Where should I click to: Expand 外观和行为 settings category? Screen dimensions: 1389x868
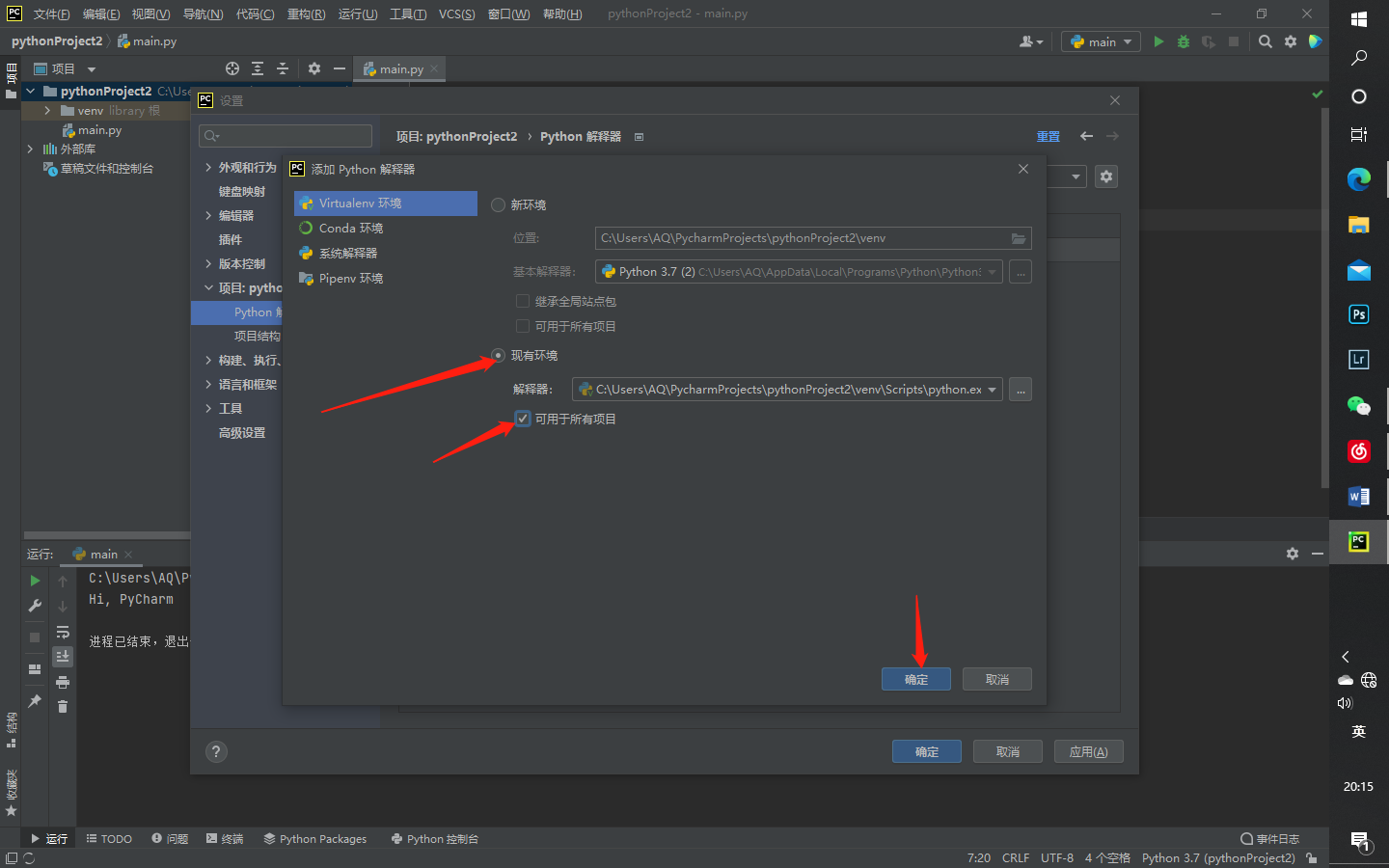pyautogui.click(x=208, y=167)
